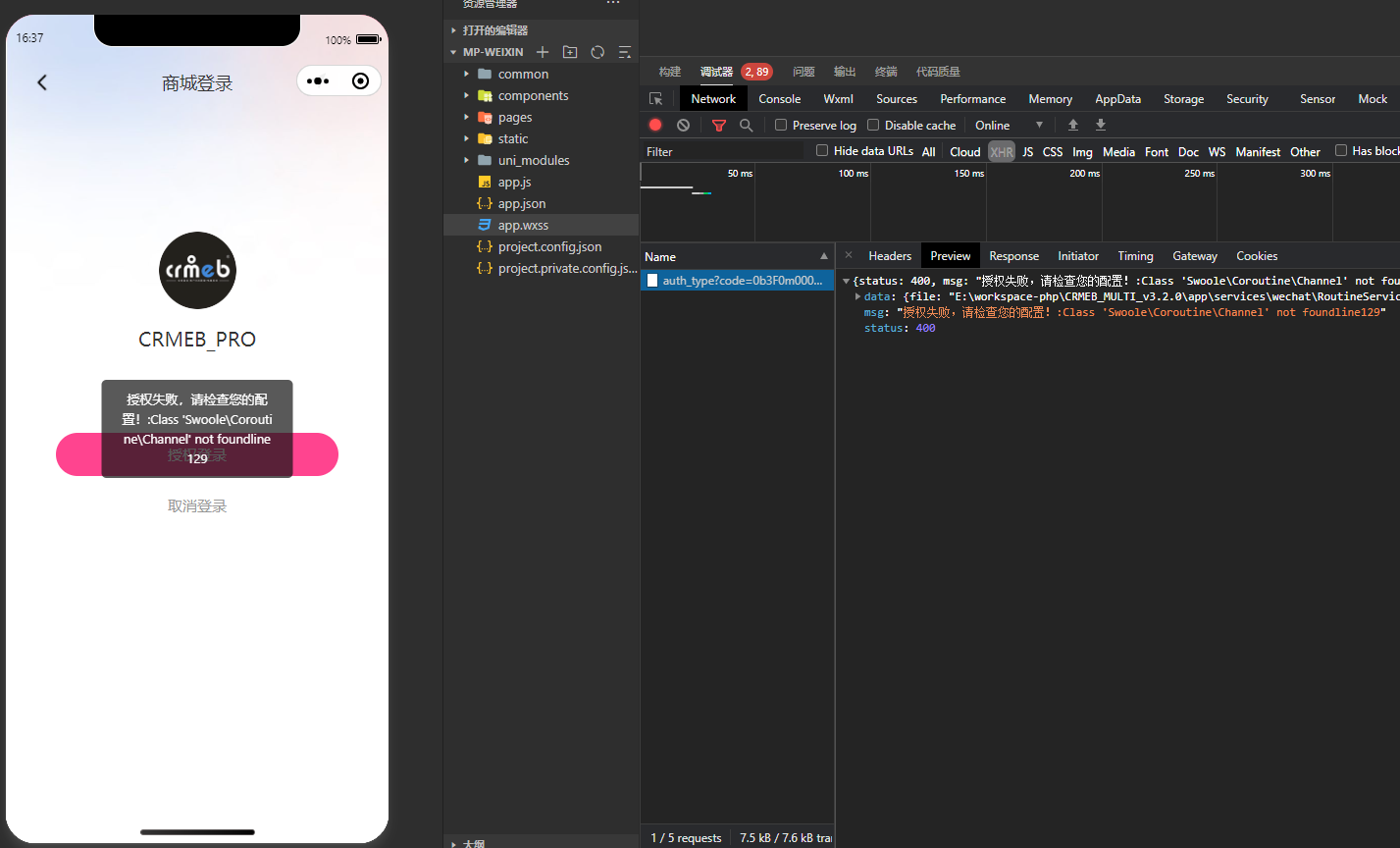This screenshot has width=1400, height=848.
Task: Collapse all folders in the explorer
Action: [x=624, y=52]
